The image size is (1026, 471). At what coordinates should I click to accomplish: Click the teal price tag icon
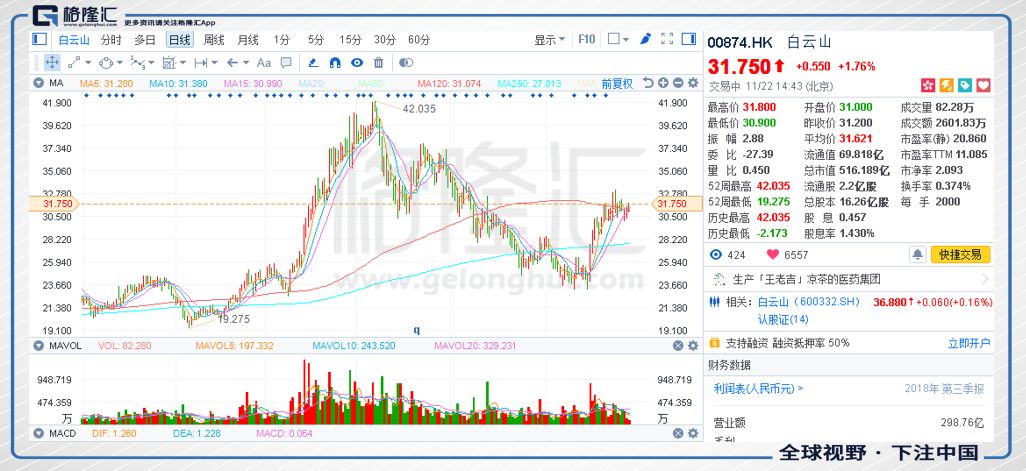pyautogui.click(x=964, y=85)
